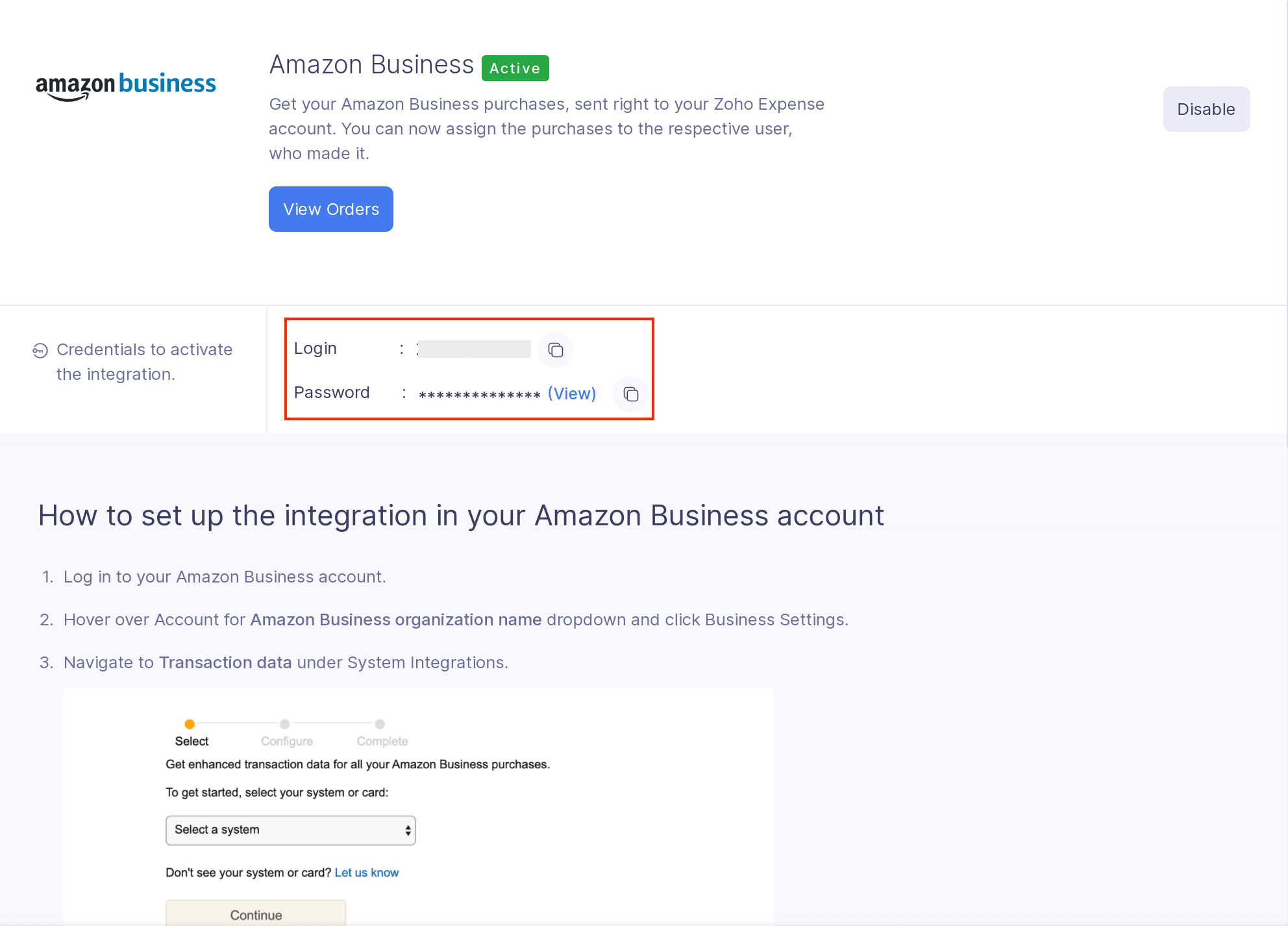Copy the Password credential value

coord(630,394)
